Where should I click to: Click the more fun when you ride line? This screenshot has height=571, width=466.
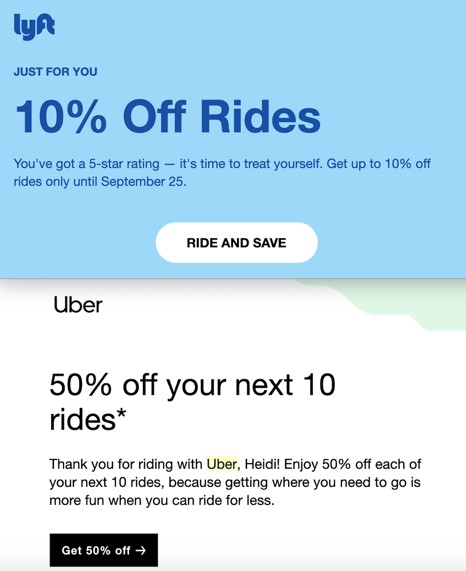pos(162,500)
